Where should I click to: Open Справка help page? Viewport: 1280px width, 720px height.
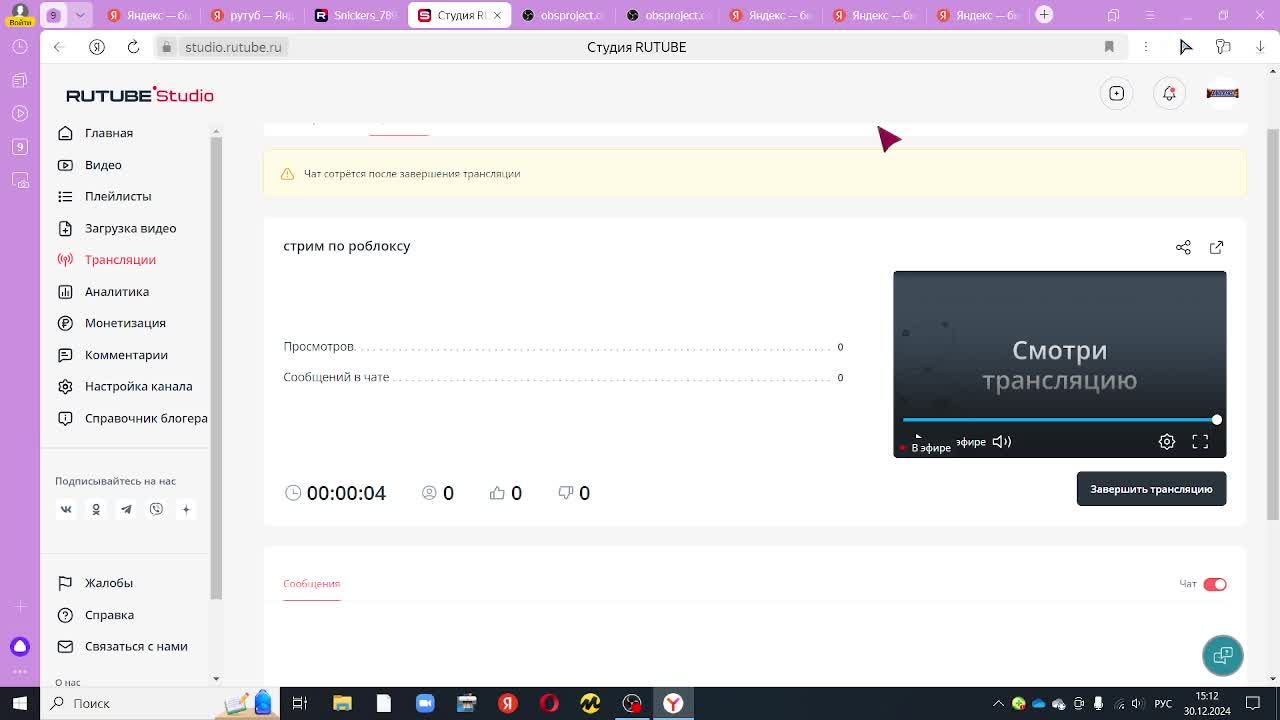(x=109, y=615)
